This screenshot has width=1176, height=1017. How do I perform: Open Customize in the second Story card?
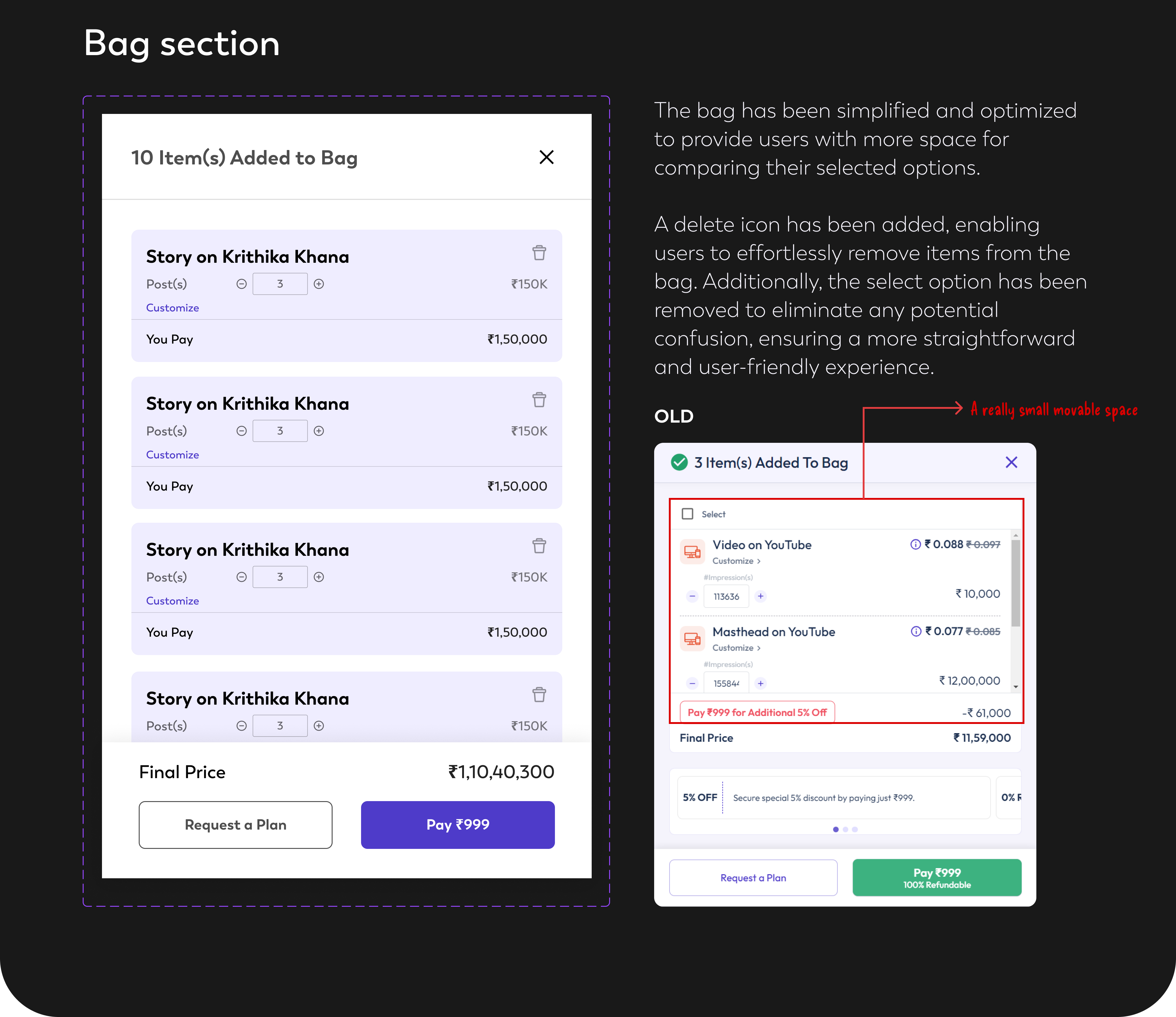point(172,454)
